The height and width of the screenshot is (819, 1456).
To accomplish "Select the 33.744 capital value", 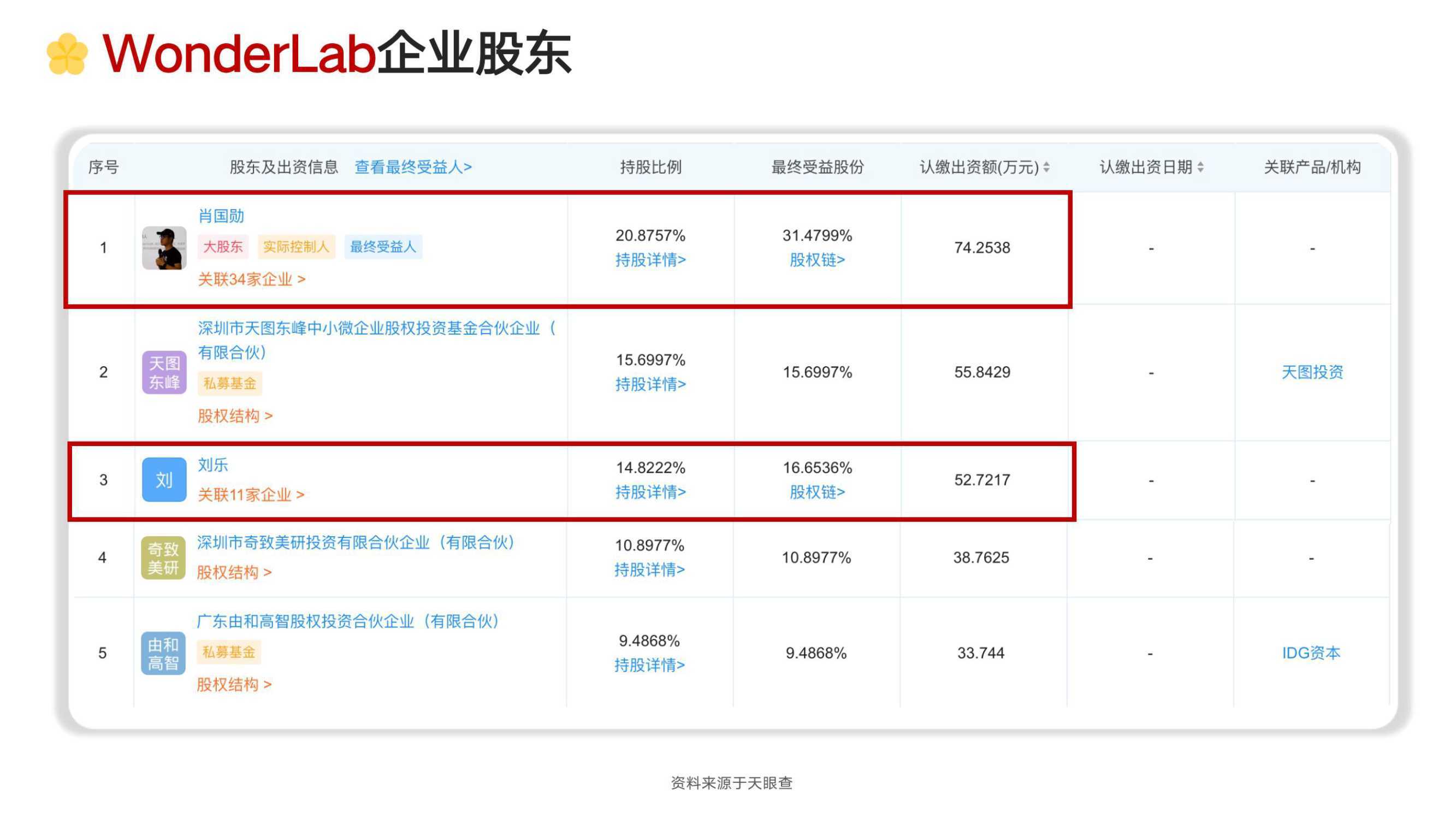I will pos(981,654).
